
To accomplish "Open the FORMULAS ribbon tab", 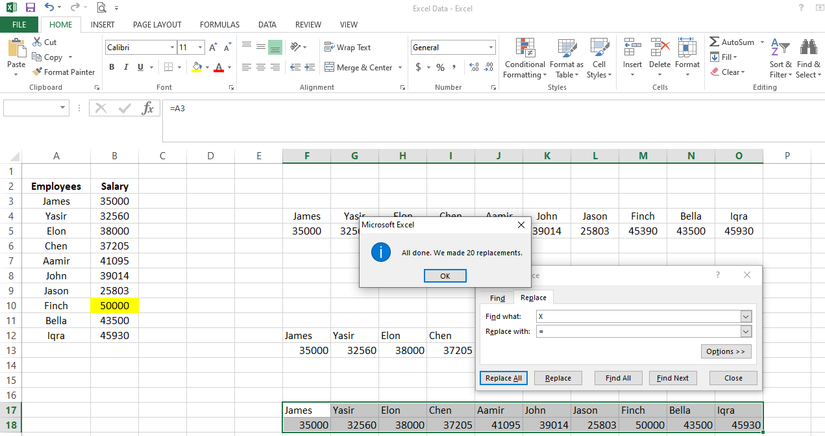I will pos(219,23).
